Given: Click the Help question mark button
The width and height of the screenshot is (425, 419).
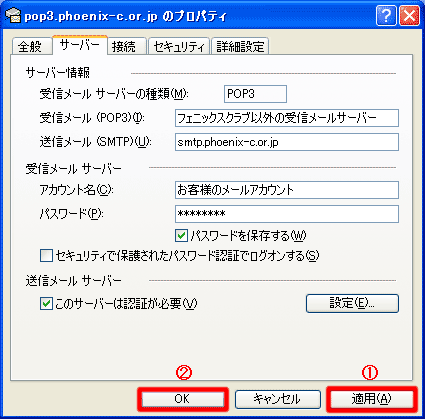Looking at the screenshot, I should tap(386, 15).
